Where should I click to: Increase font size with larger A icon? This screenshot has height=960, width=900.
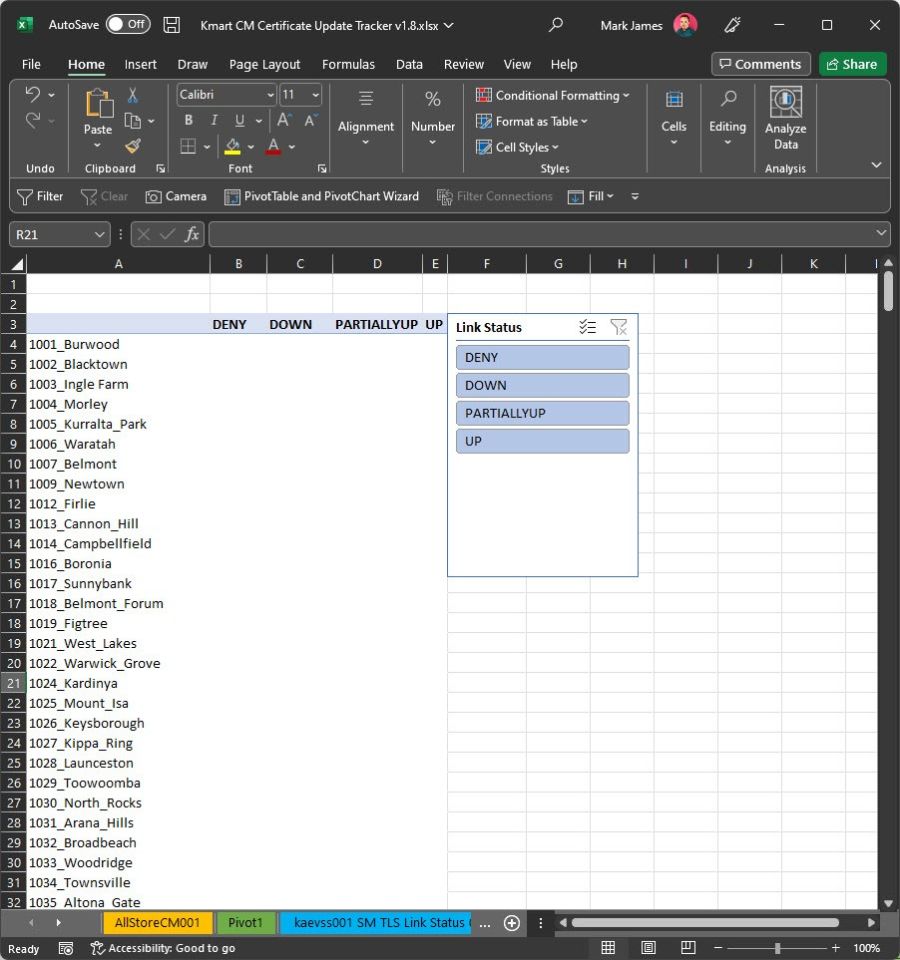coord(283,120)
